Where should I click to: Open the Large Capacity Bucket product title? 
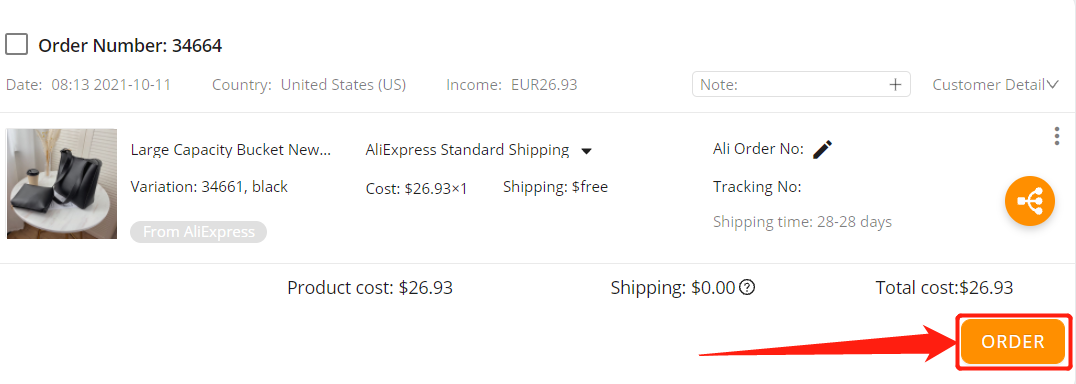pyautogui.click(x=231, y=149)
